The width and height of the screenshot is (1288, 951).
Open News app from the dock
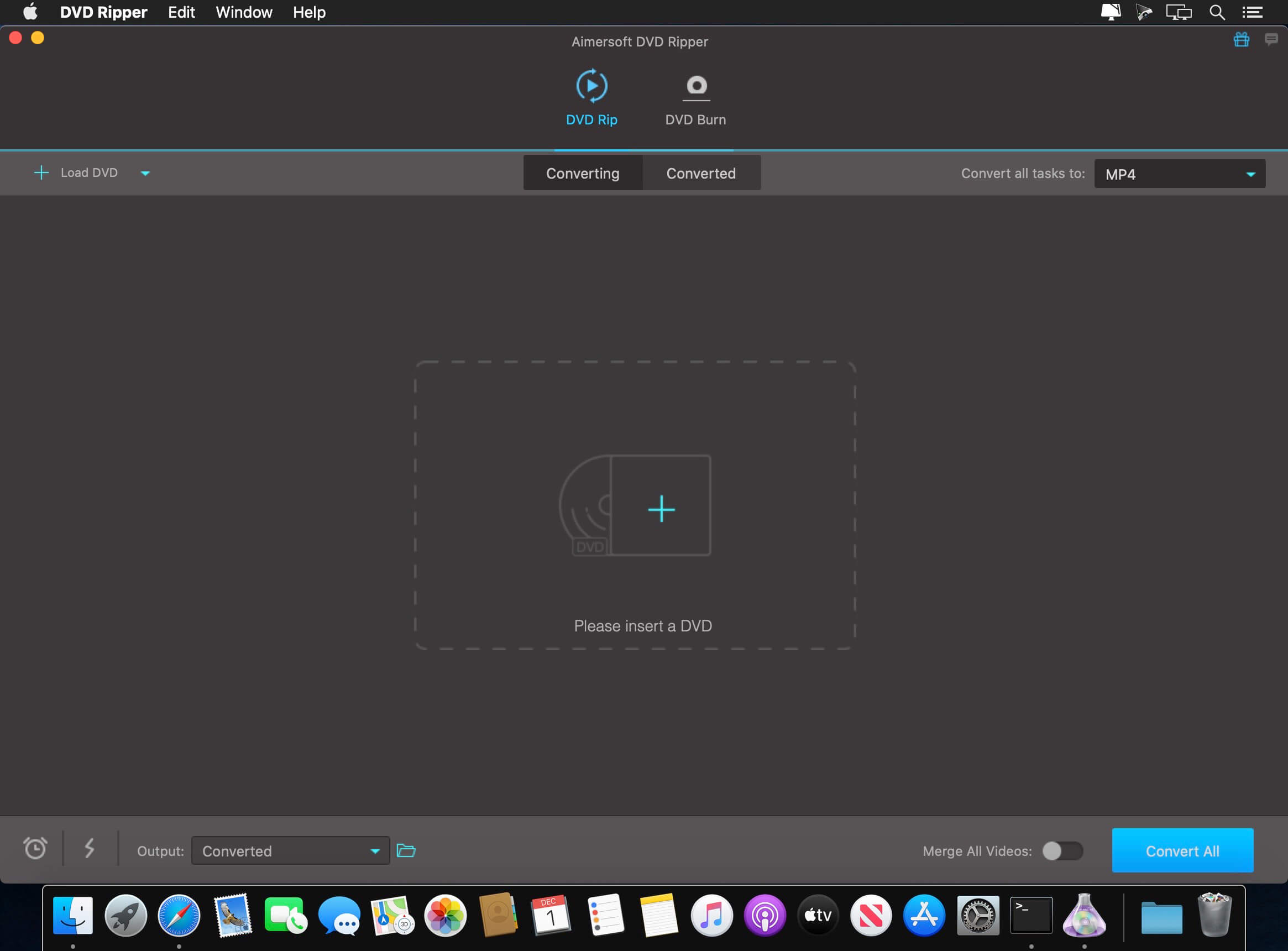[871, 915]
